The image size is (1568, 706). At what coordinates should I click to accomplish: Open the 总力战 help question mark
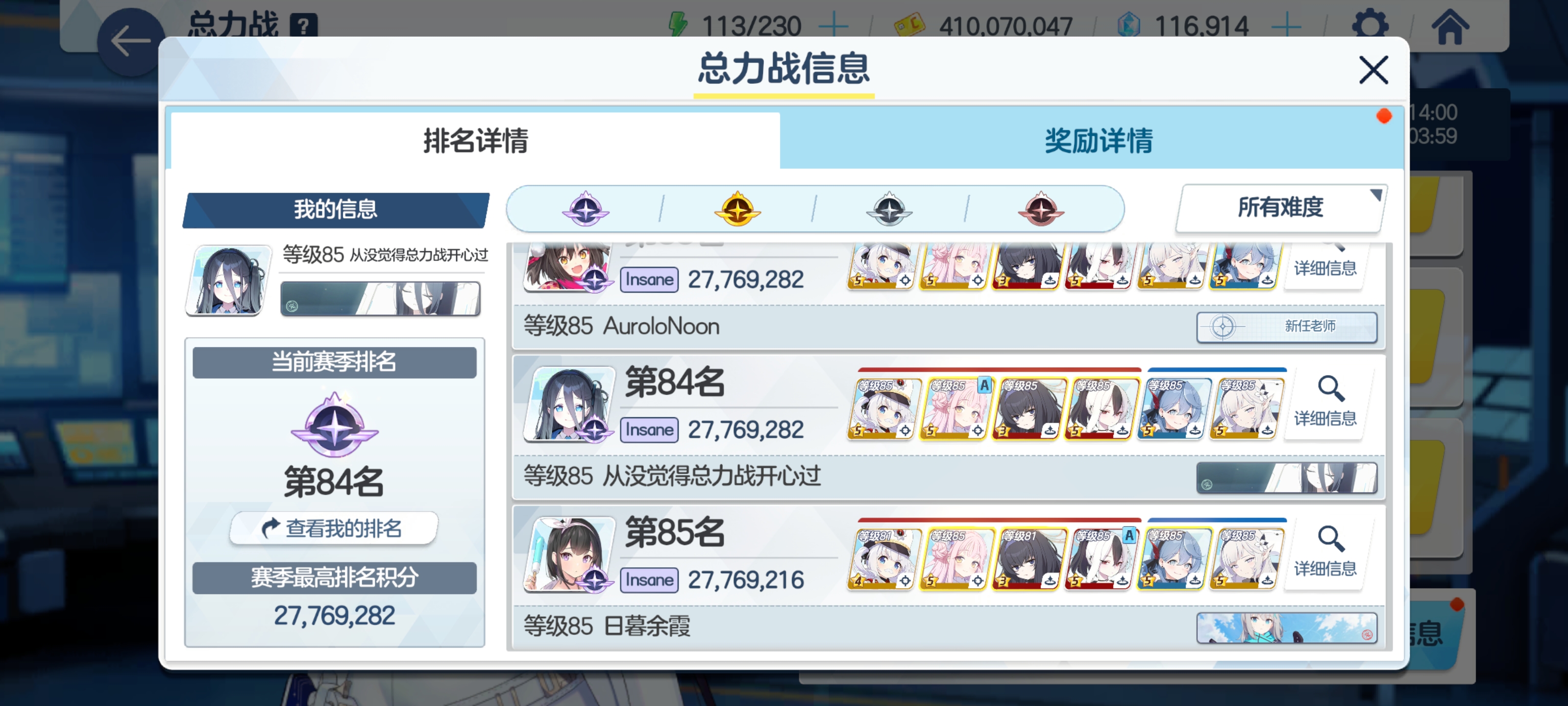303,25
